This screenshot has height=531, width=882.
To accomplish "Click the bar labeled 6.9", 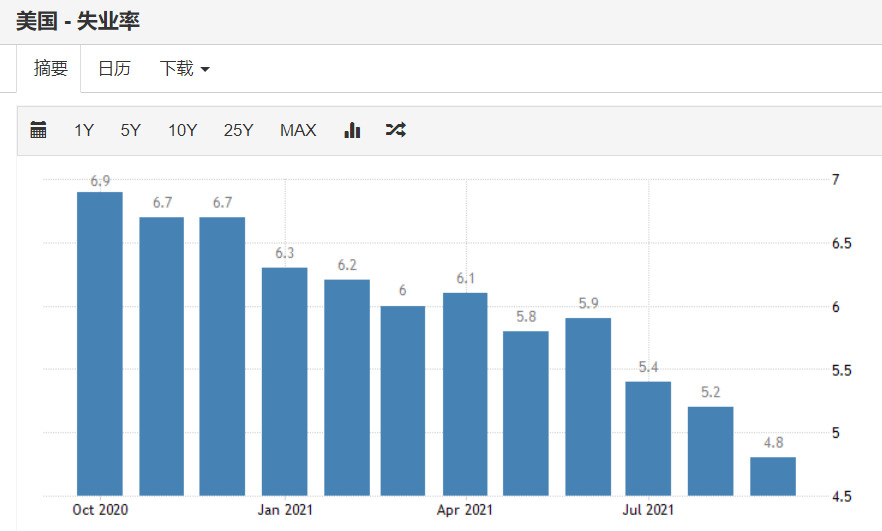I will coord(100,344).
